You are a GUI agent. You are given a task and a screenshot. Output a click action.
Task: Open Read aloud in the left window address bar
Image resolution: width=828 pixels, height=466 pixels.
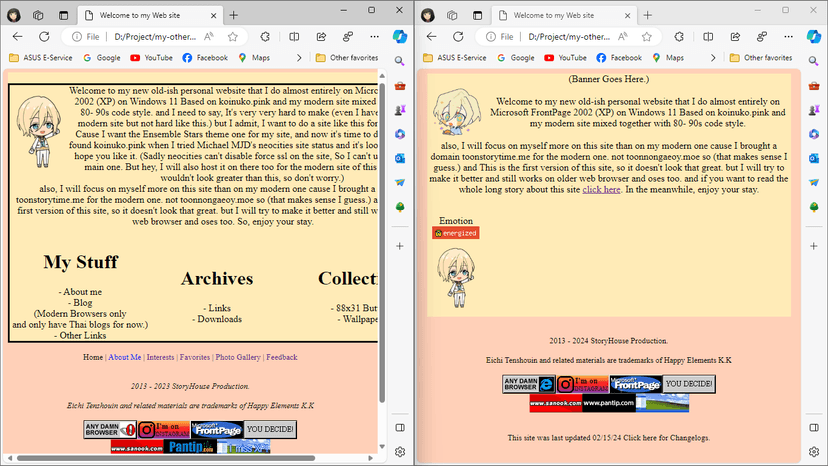click(x=210, y=36)
